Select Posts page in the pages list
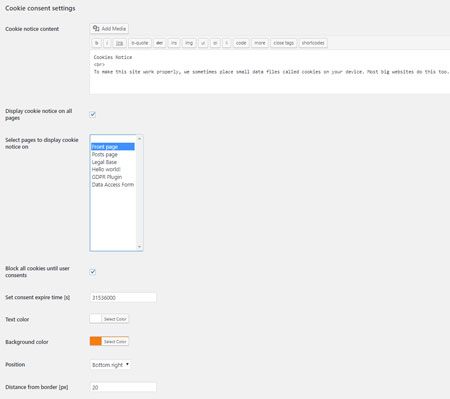Screen dimensions: 450x399 click(113, 154)
